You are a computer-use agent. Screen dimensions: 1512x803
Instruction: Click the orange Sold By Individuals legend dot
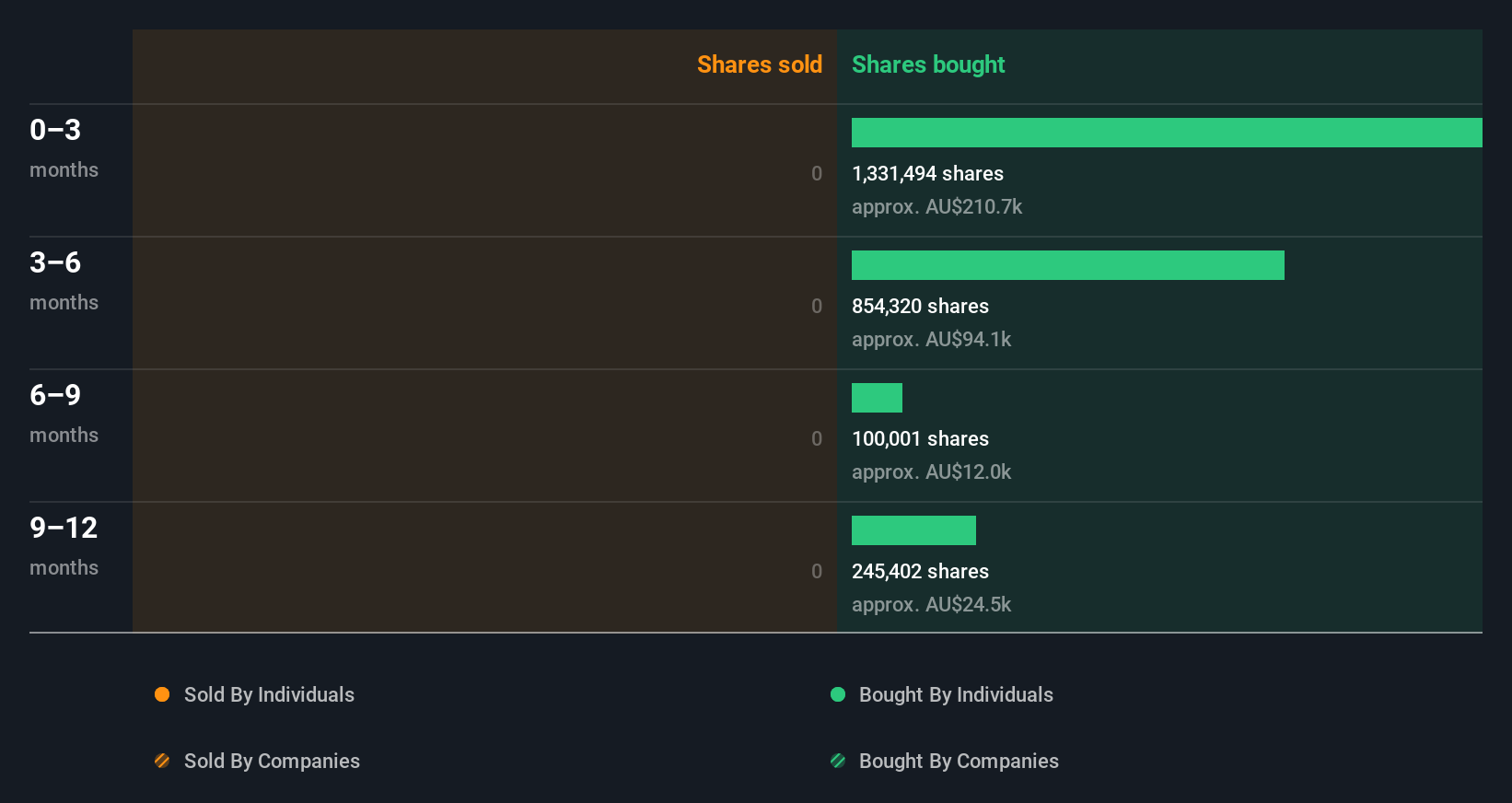point(162,694)
